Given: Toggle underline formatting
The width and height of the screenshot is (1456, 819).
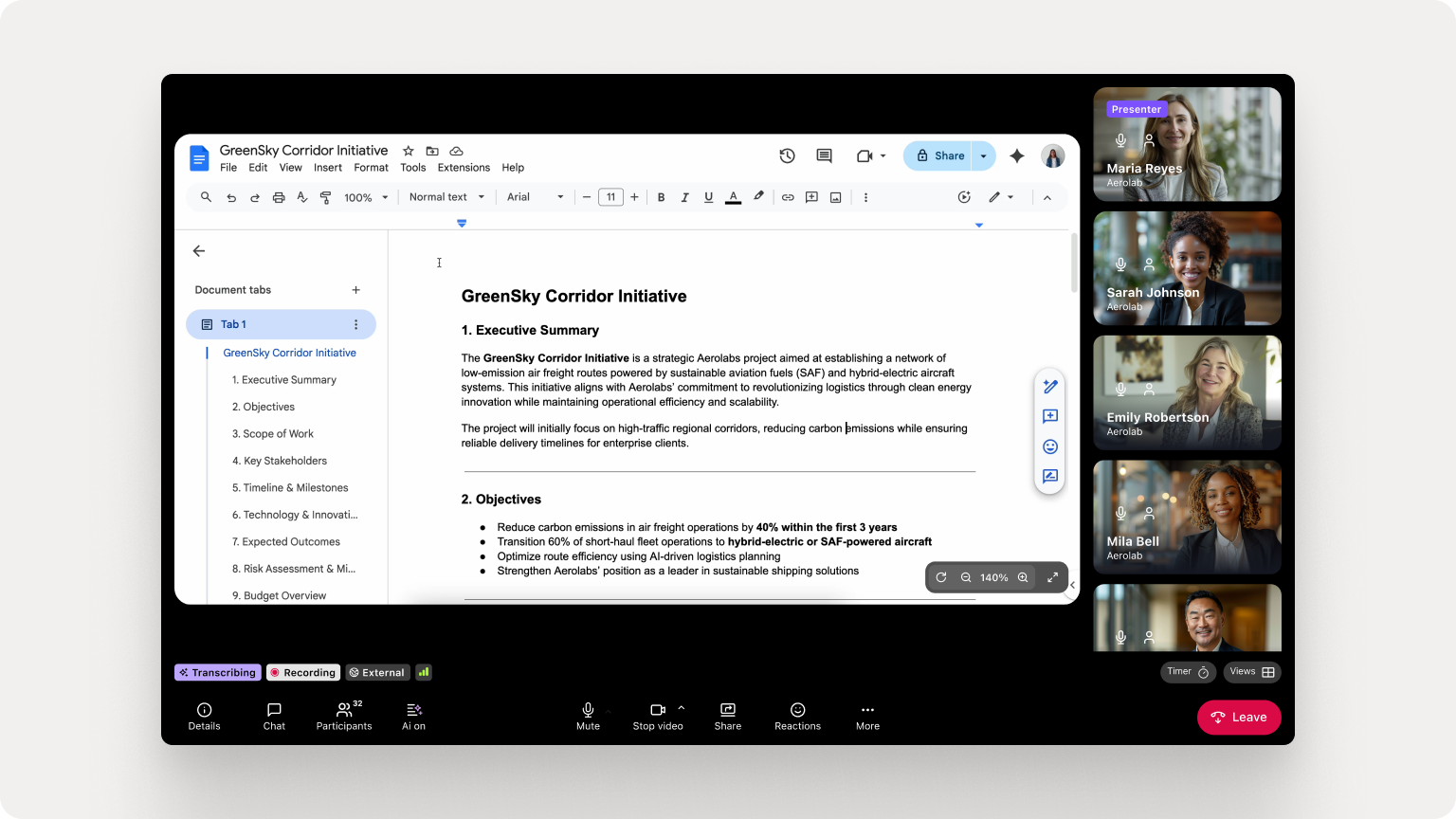Looking at the screenshot, I should point(708,197).
